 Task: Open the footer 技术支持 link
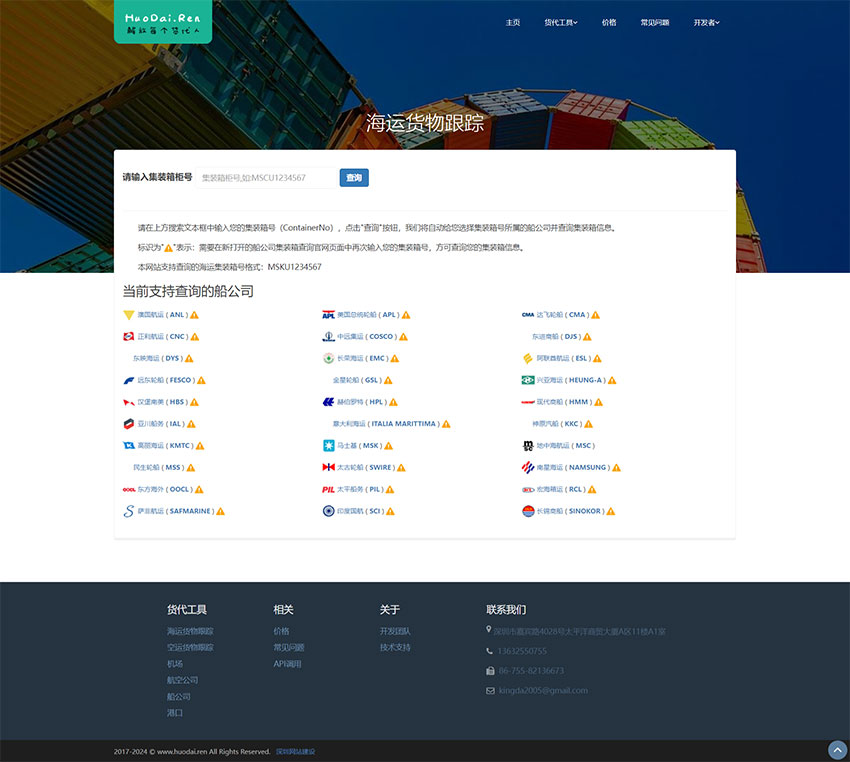tap(395, 648)
